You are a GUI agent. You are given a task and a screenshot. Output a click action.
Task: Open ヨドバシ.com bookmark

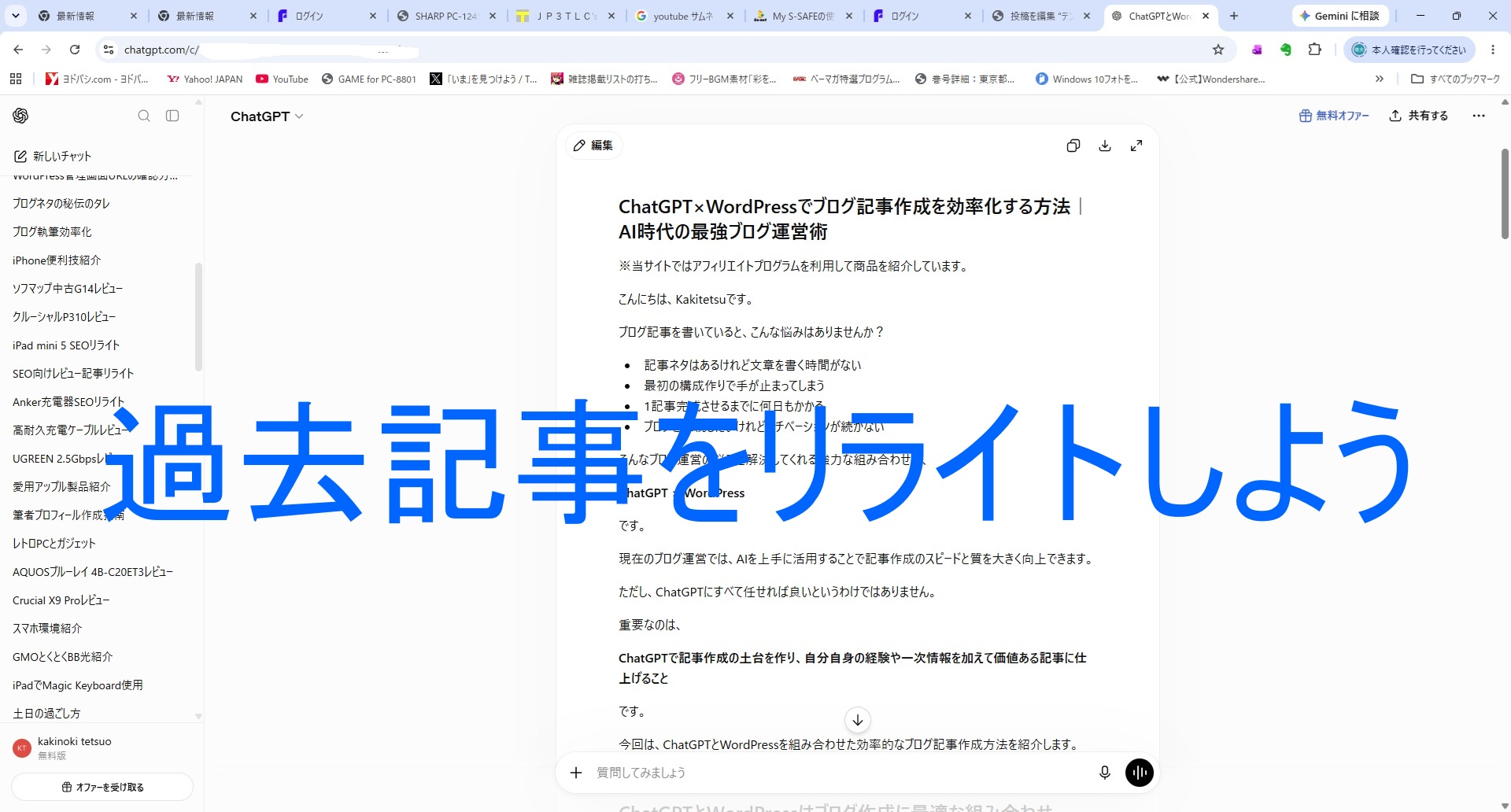point(97,79)
